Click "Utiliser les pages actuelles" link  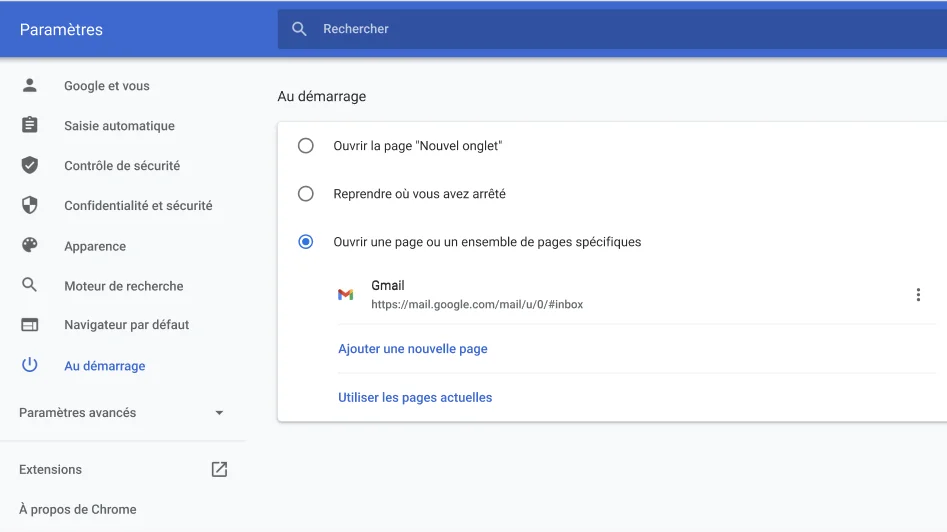click(415, 397)
